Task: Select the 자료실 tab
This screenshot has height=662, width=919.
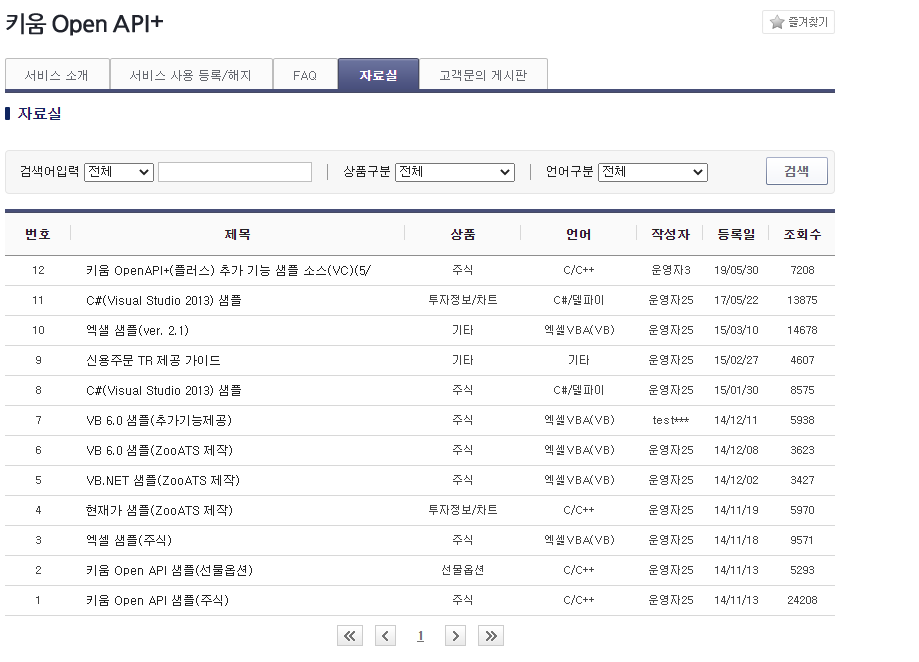Action: click(x=379, y=74)
